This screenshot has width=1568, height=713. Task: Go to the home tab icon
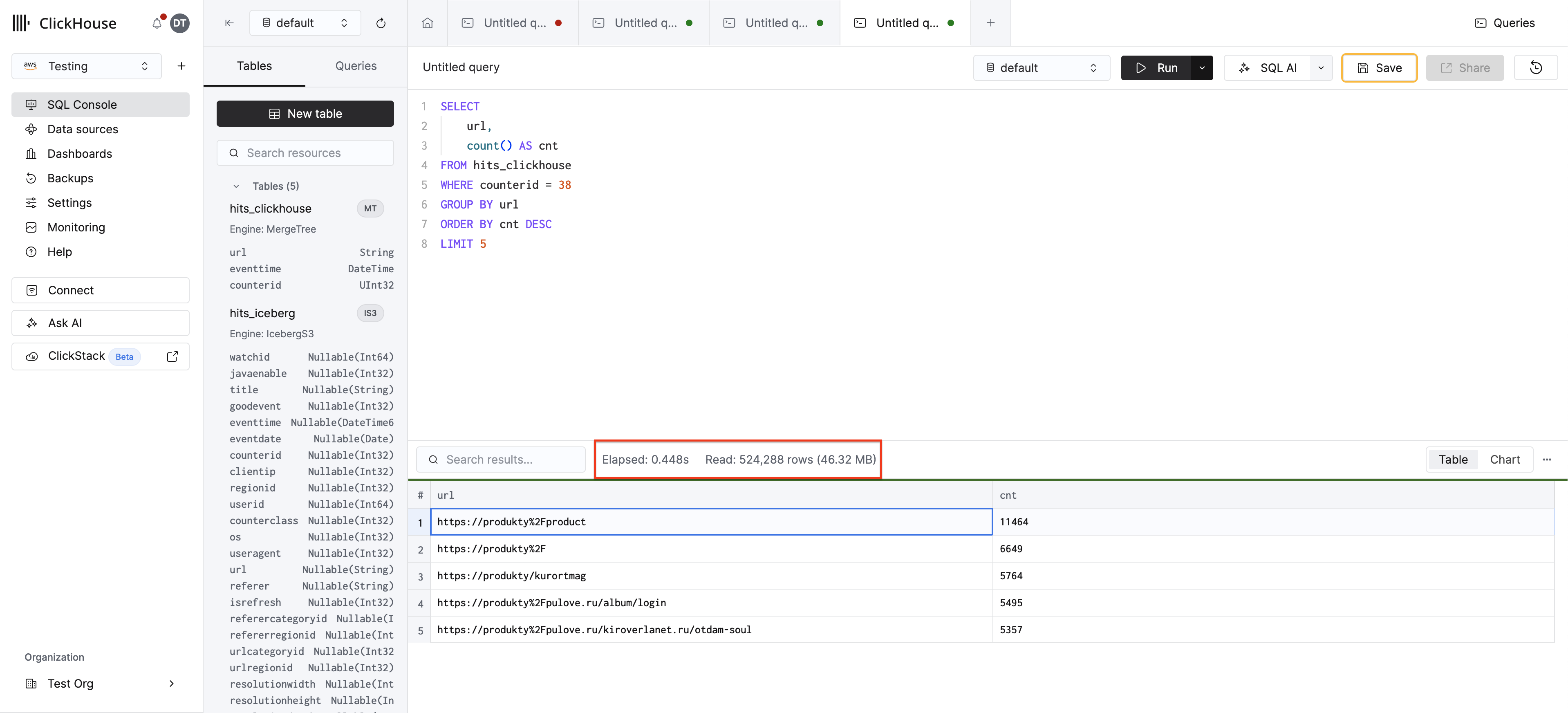tap(427, 23)
